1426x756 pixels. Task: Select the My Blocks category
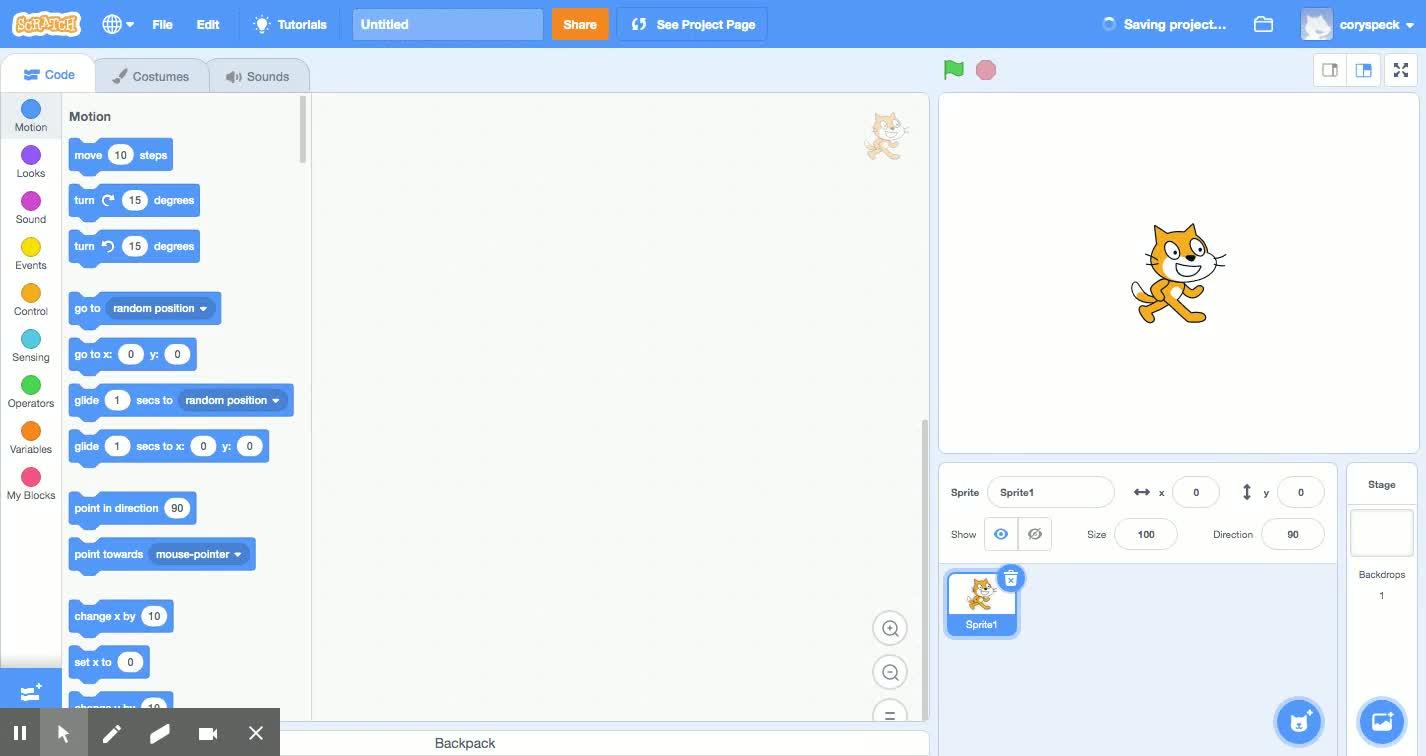[31, 484]
